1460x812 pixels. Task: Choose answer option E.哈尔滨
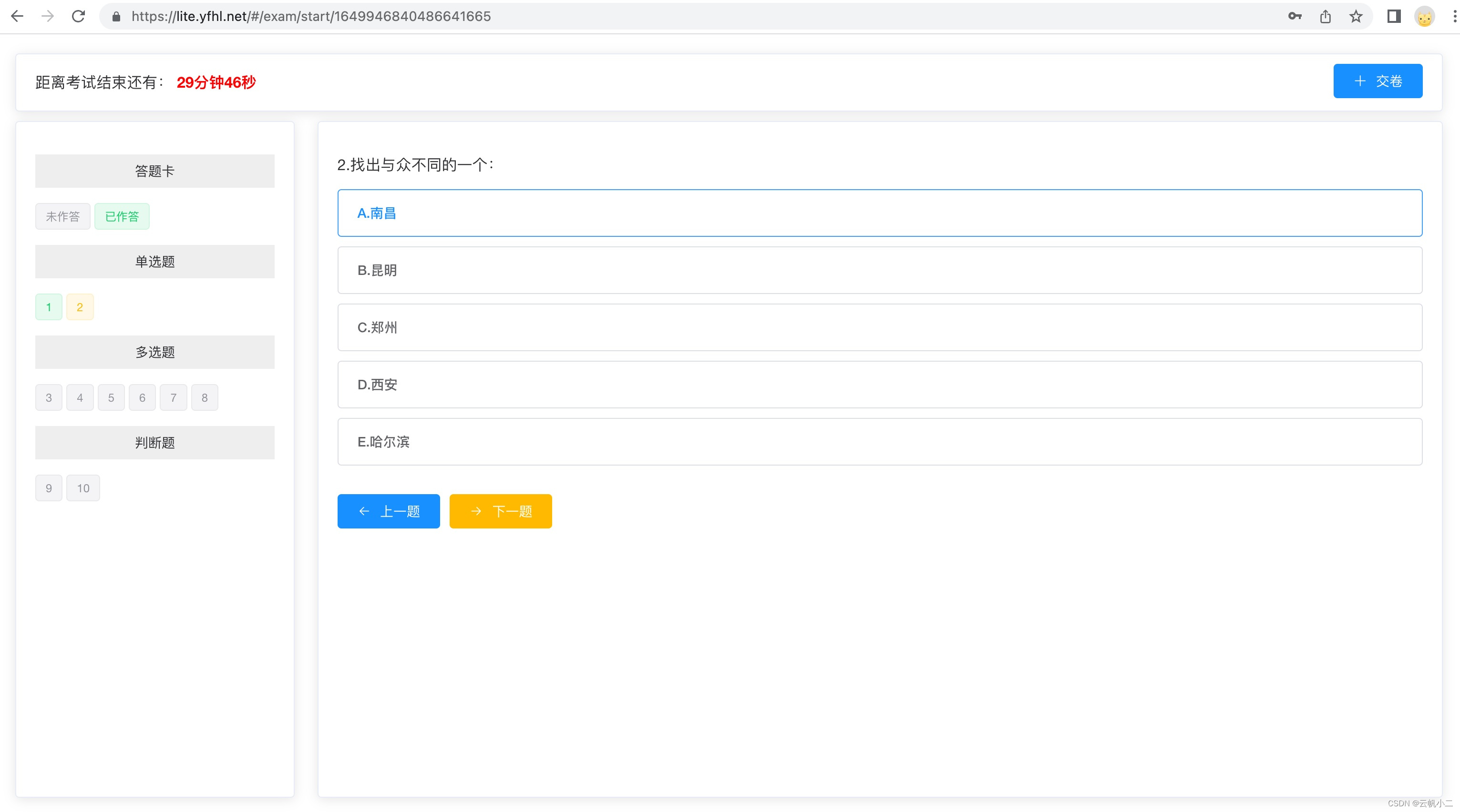(x=880, y=442)
